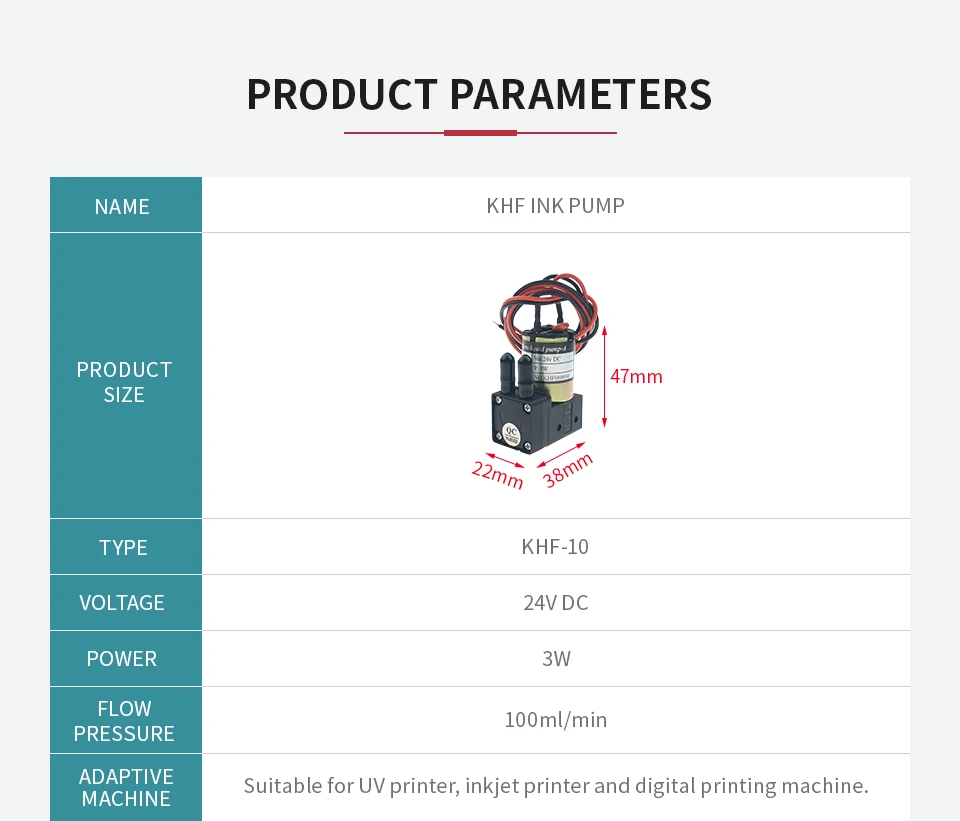Click the 3W power value
The image size is (960, 821).
(555, 658)
